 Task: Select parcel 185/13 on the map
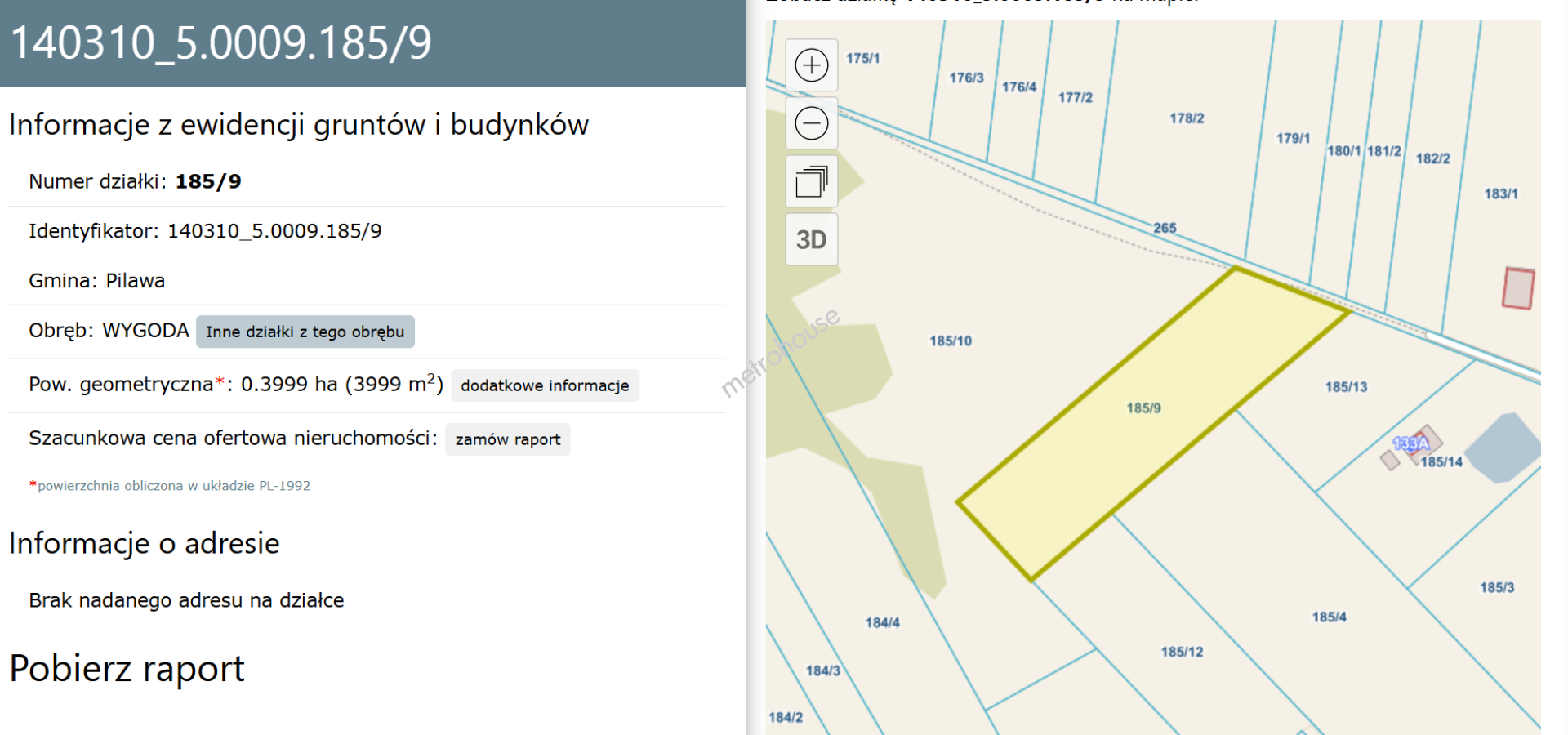click(x=1346, y=387)
